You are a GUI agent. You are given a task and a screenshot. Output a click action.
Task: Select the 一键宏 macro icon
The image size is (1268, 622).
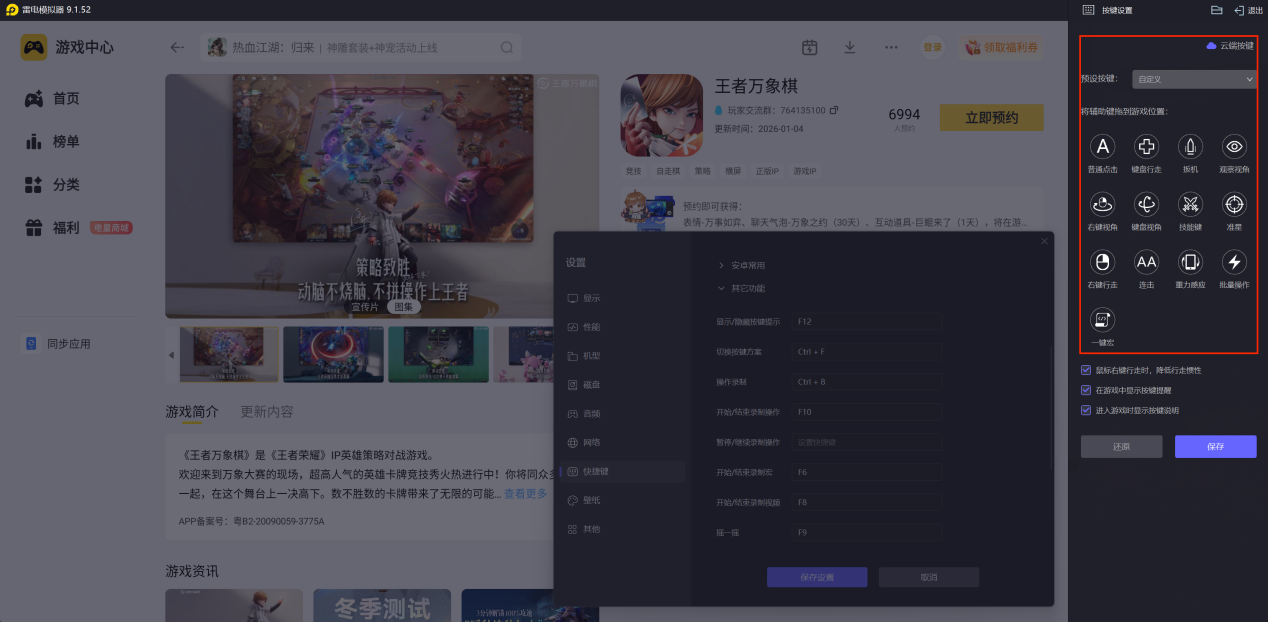1103,320
